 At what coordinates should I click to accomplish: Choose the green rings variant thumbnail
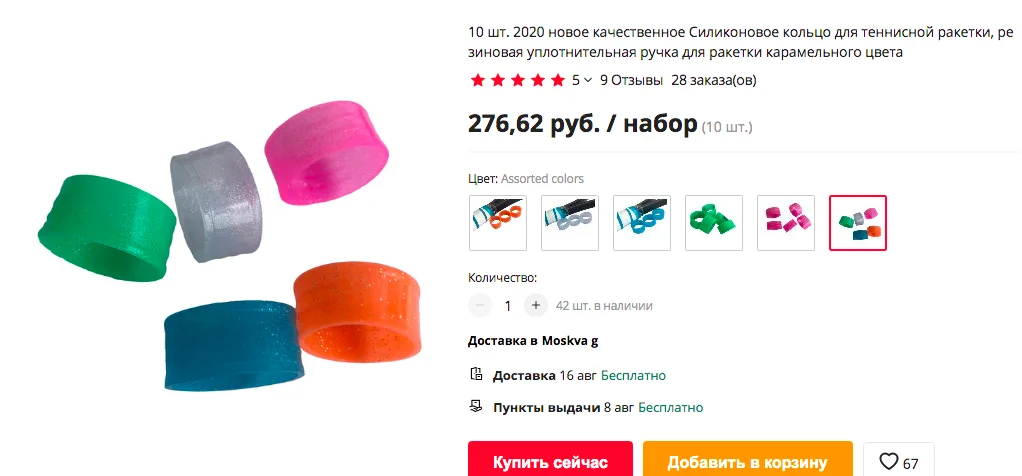pyautogui.click(x=714, y=223)
